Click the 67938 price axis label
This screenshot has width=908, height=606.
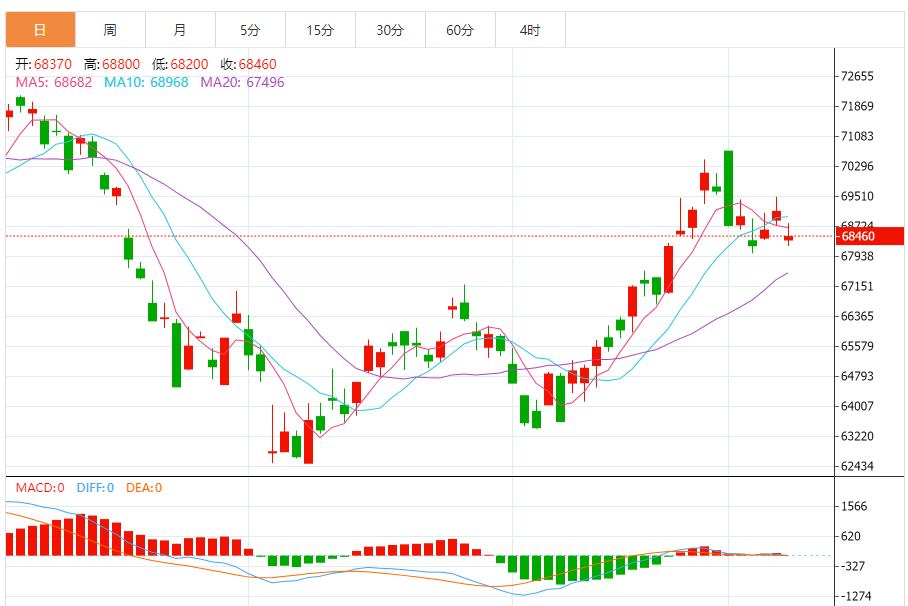click(857, 256)
